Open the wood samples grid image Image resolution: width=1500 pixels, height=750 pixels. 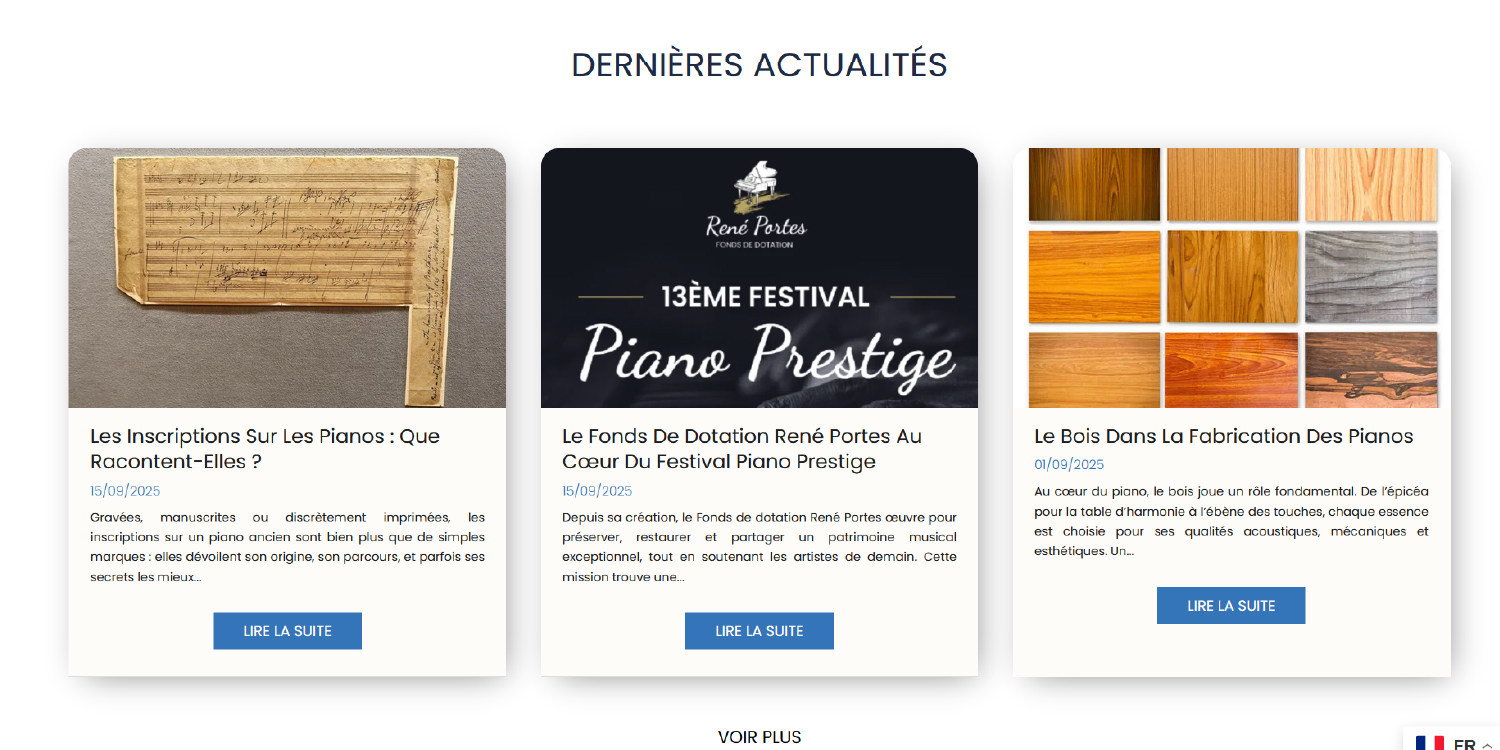[1231, 277]
